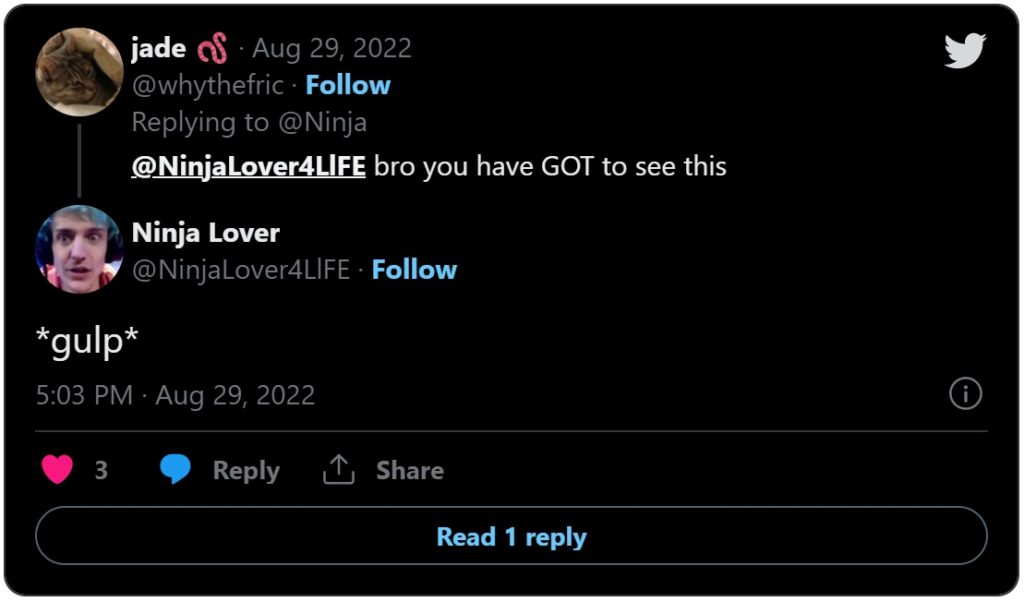The width and height of the screenshot is (1024, 602).
Task: Follow the Ninja Lover account
Action: click(414, 270)
